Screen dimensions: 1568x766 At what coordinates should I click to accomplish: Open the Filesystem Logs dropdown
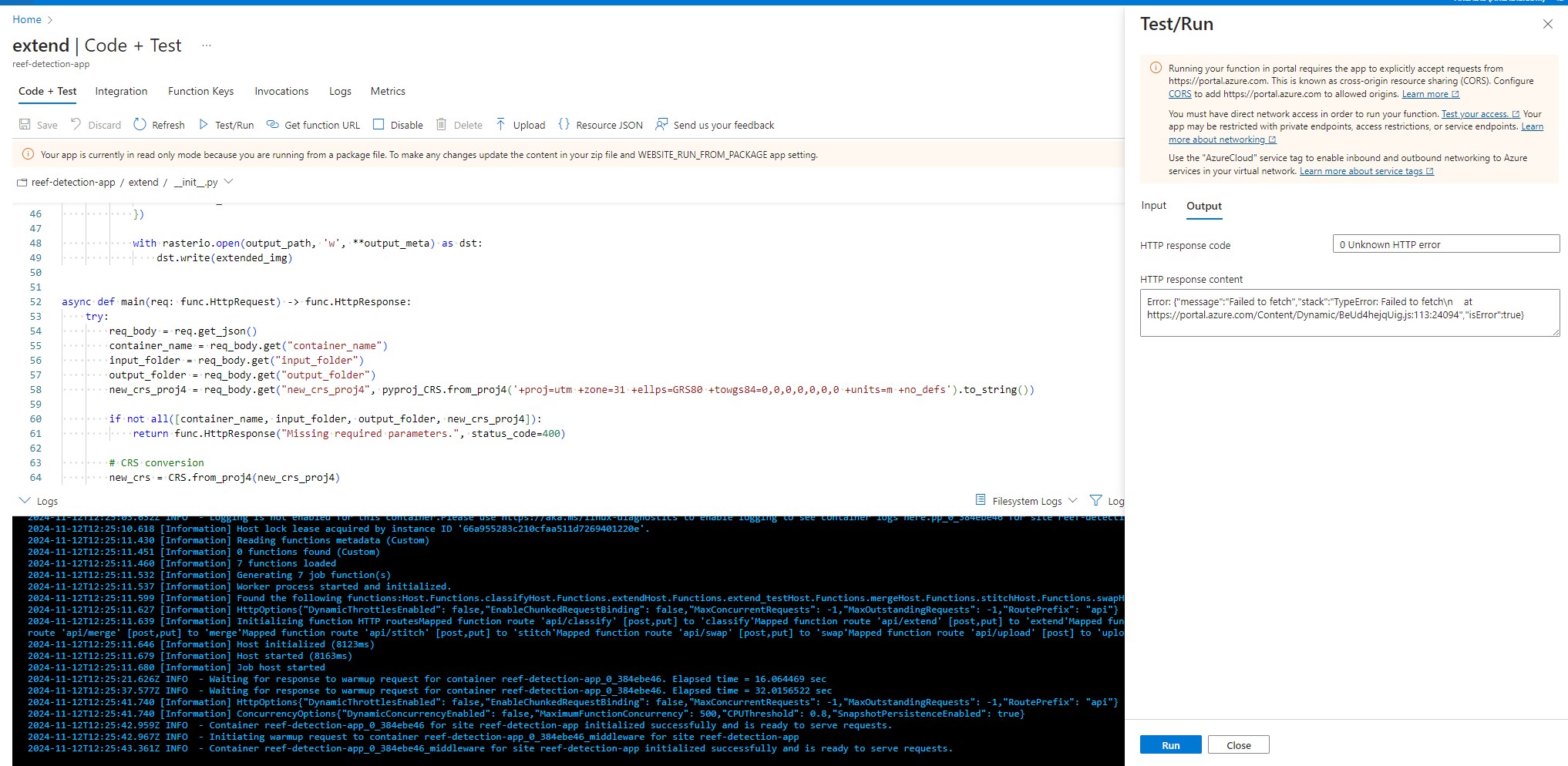coord(1072,500)
